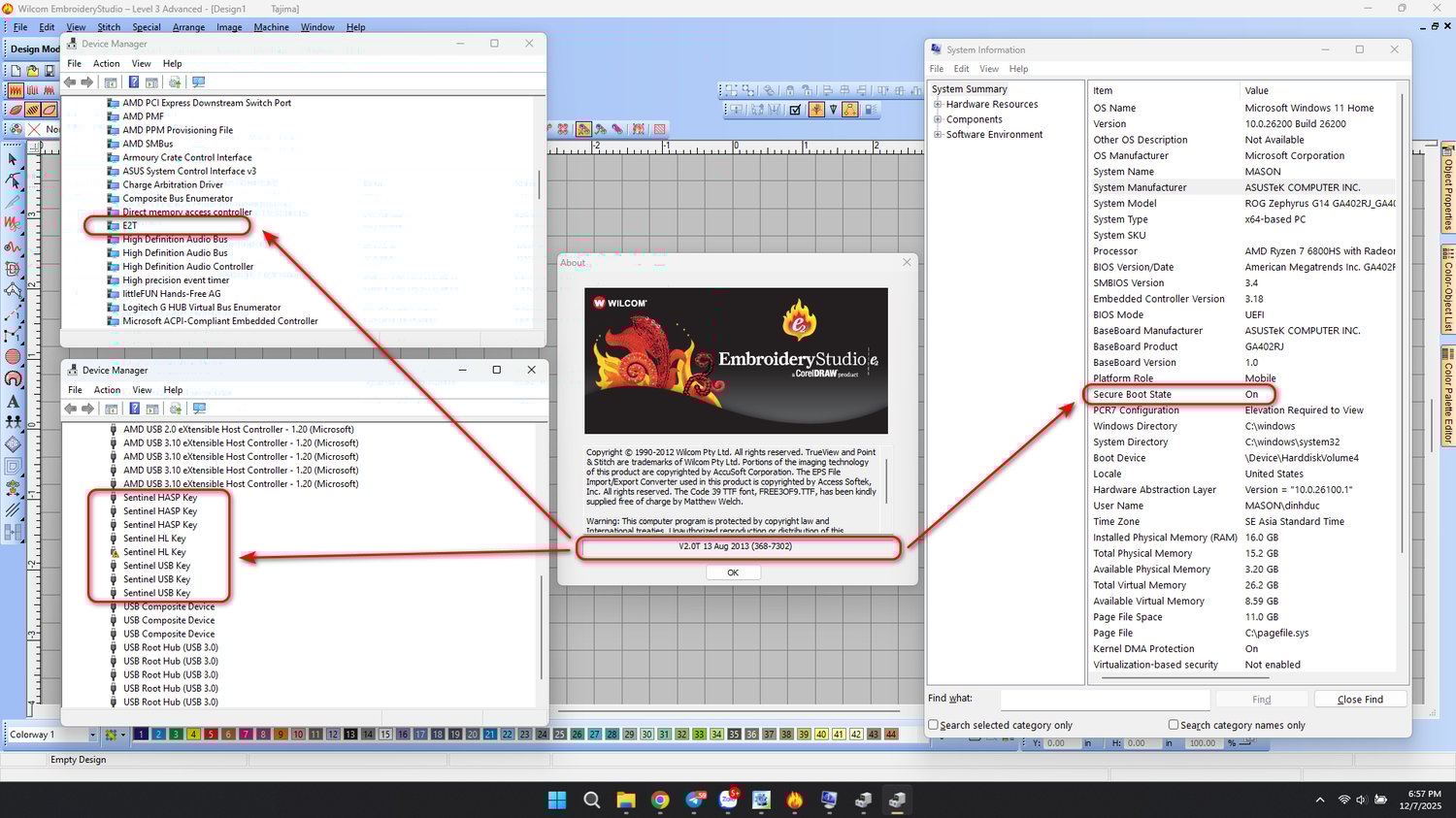Open the Stitch menu in Wilcom

click(109, 27)
